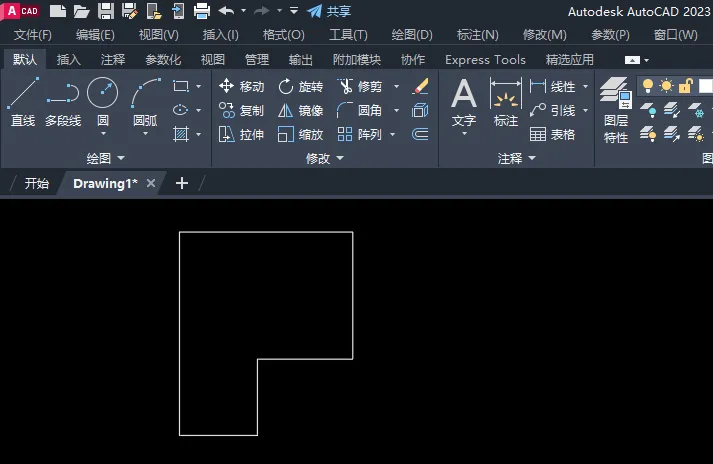Select the Polyline (多段线) tool

(x=63, y=101)
